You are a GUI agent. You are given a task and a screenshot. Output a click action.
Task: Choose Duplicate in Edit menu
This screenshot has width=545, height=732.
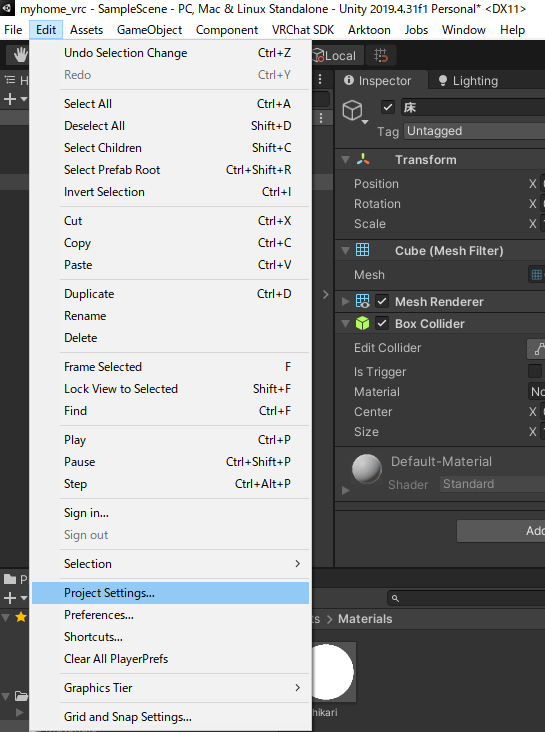[x=170, y=294]
